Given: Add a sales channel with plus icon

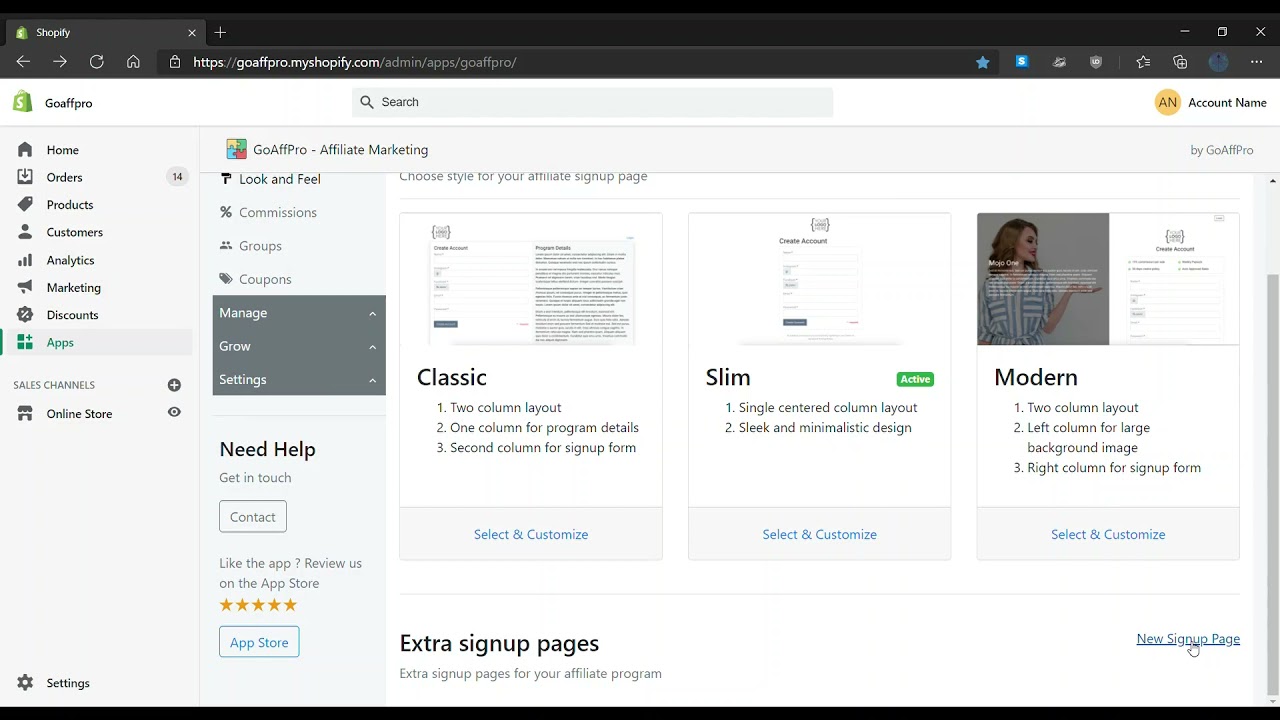Looking at the screenshot, I should click(x=174, y=385).
